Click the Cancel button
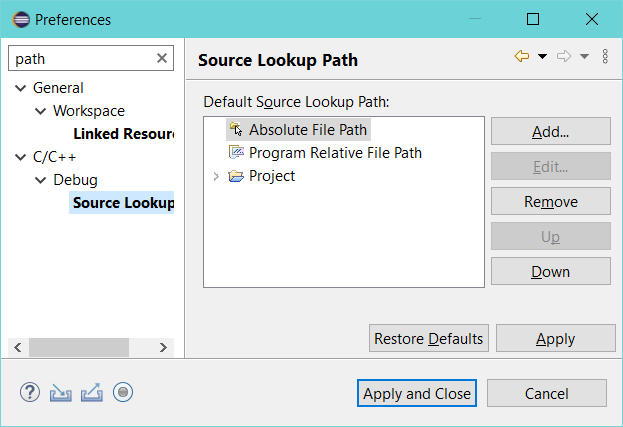 (547, 393)
